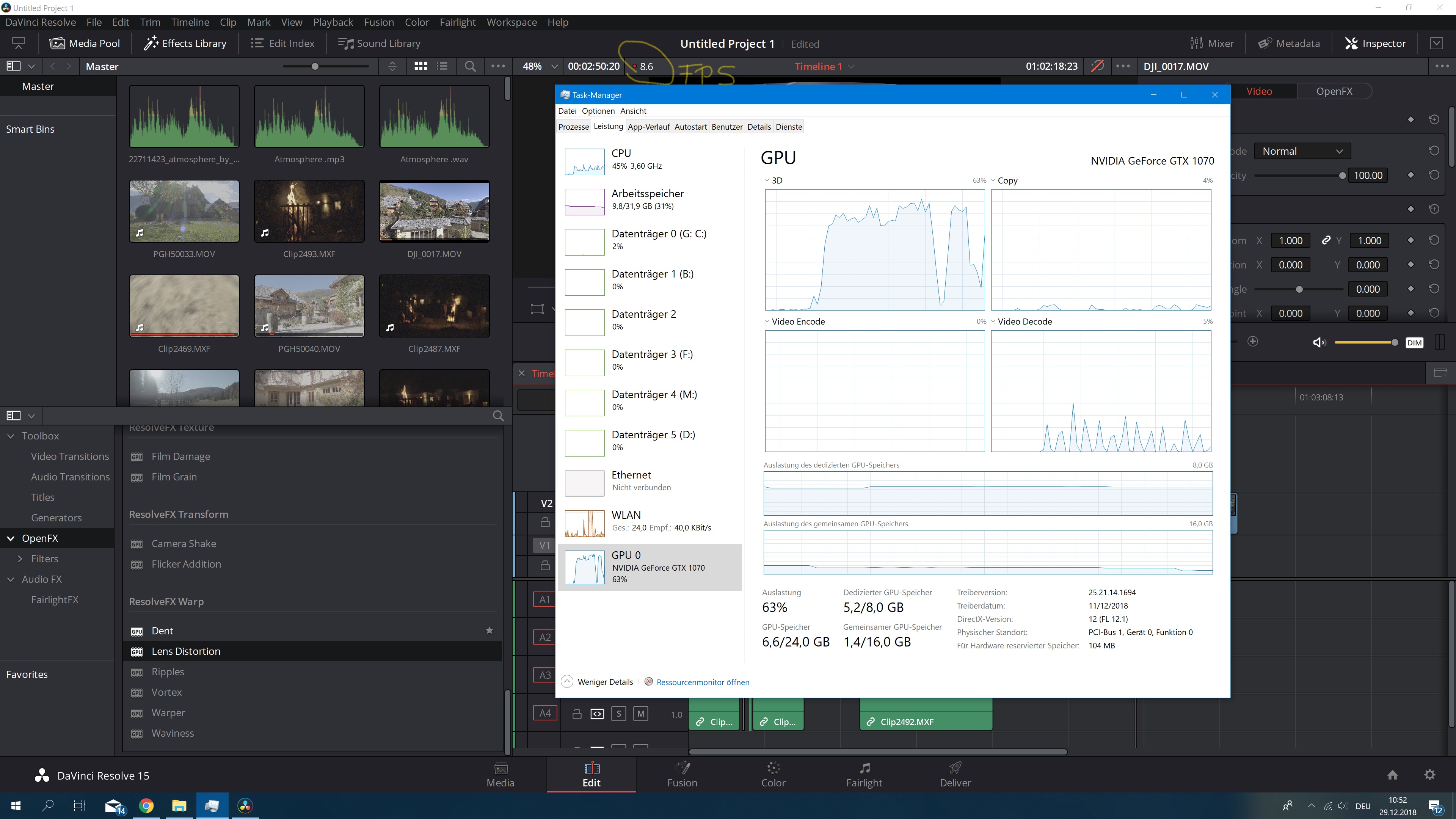Image resolution: width=1456 pixels, height=819 pixels.
Task: Open the Normal composite mode dropdown
Action: click(x=1302, y=151)
